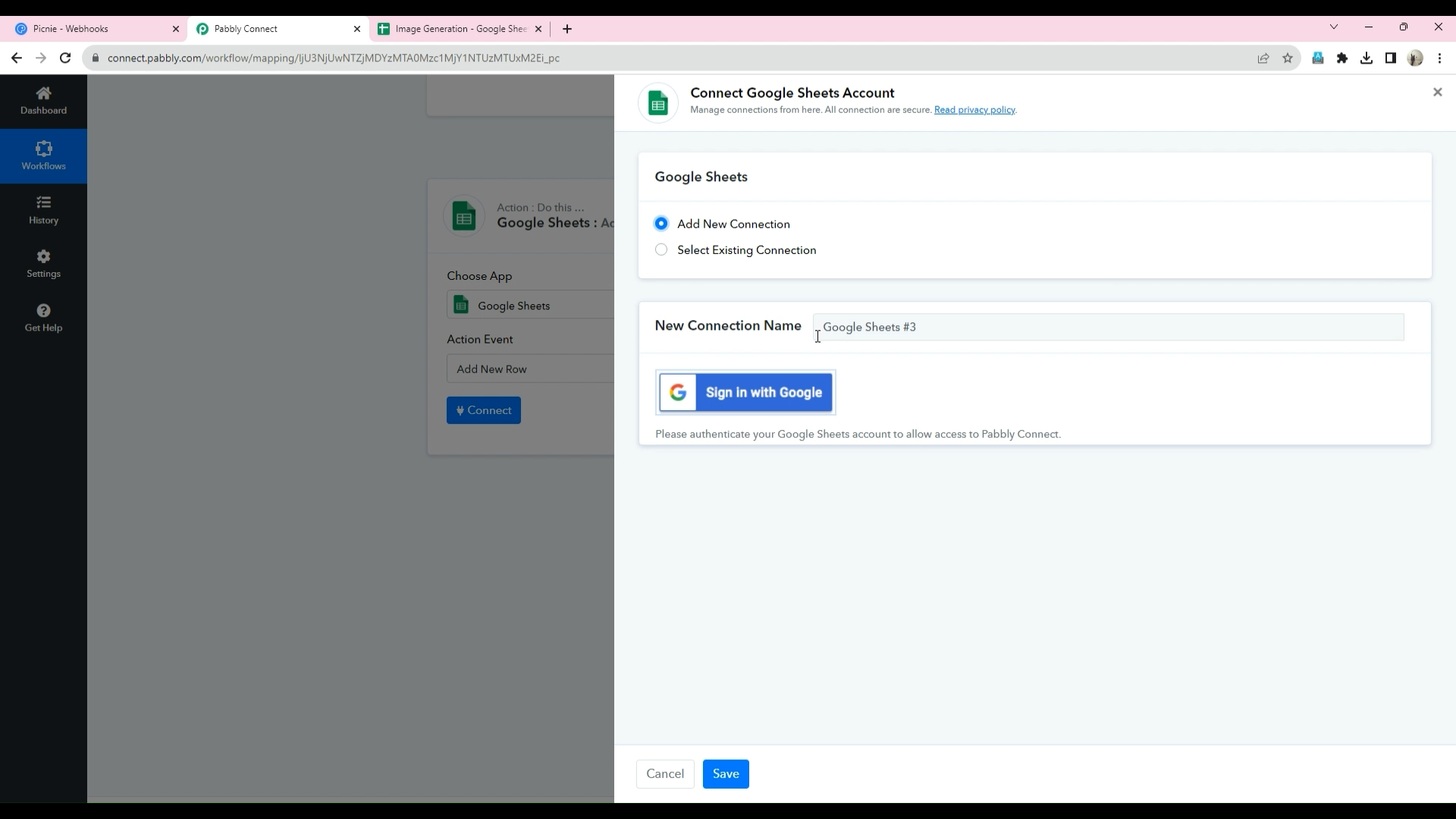1456x819 pixels.
Task: Open the Dashboard sidebar icon
Action: pos(43,100)
